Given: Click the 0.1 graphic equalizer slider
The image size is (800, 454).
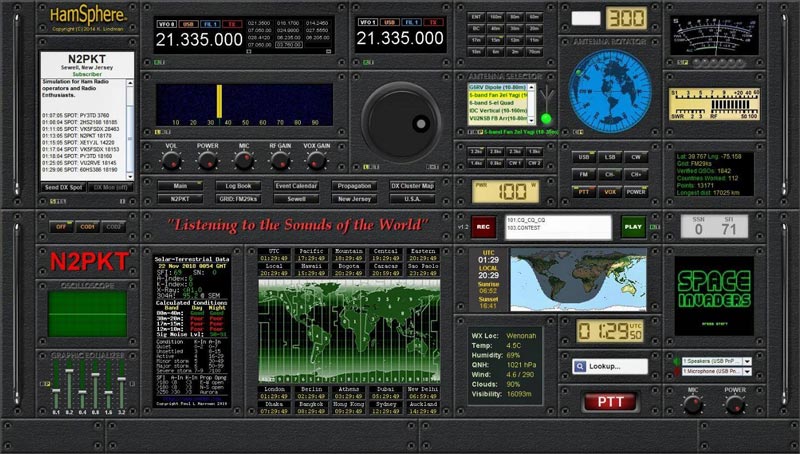Looking at the screenshot, I should click(x=56, y=385).
